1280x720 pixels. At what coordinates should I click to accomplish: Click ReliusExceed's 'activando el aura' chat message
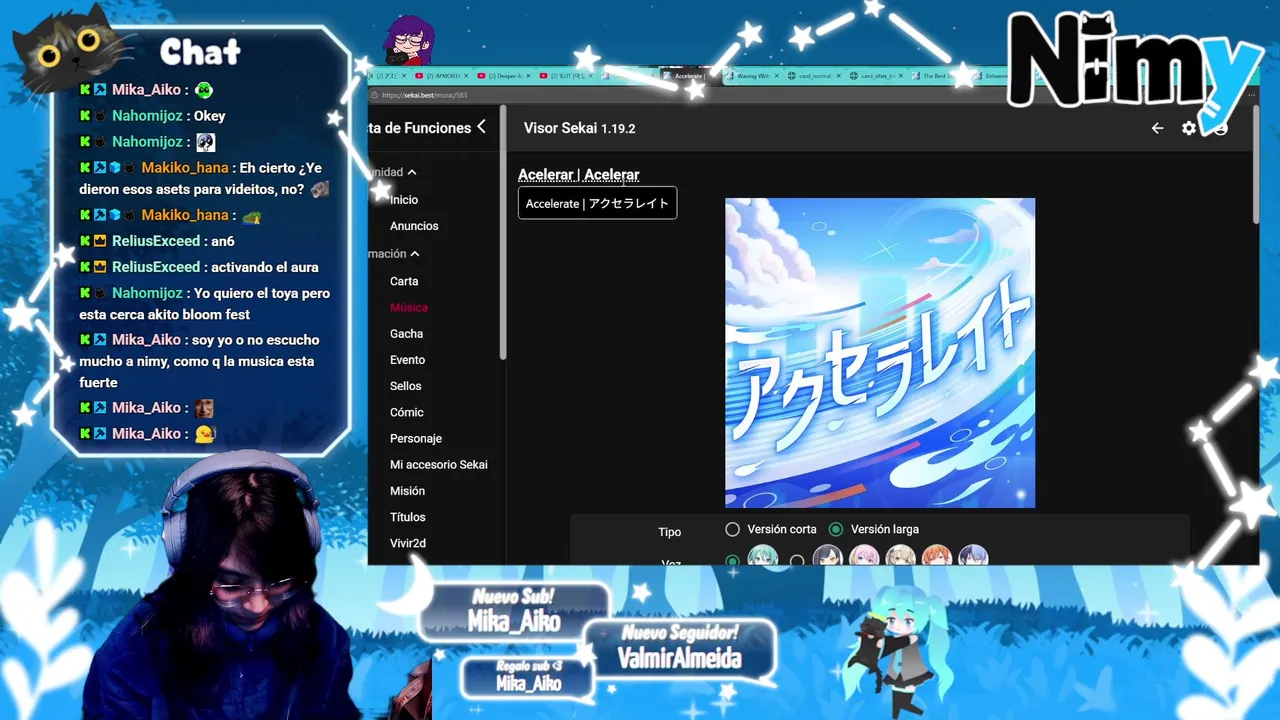pyautogui.click(x=265, y=267)
